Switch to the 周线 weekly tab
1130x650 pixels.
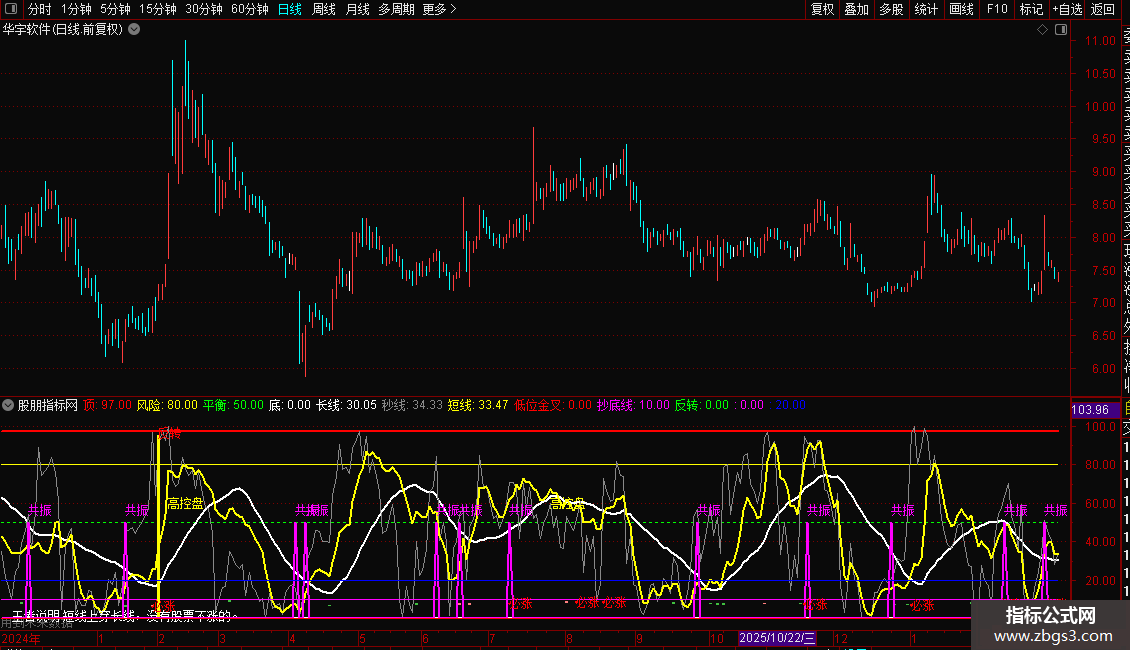(x=323, y=9)
